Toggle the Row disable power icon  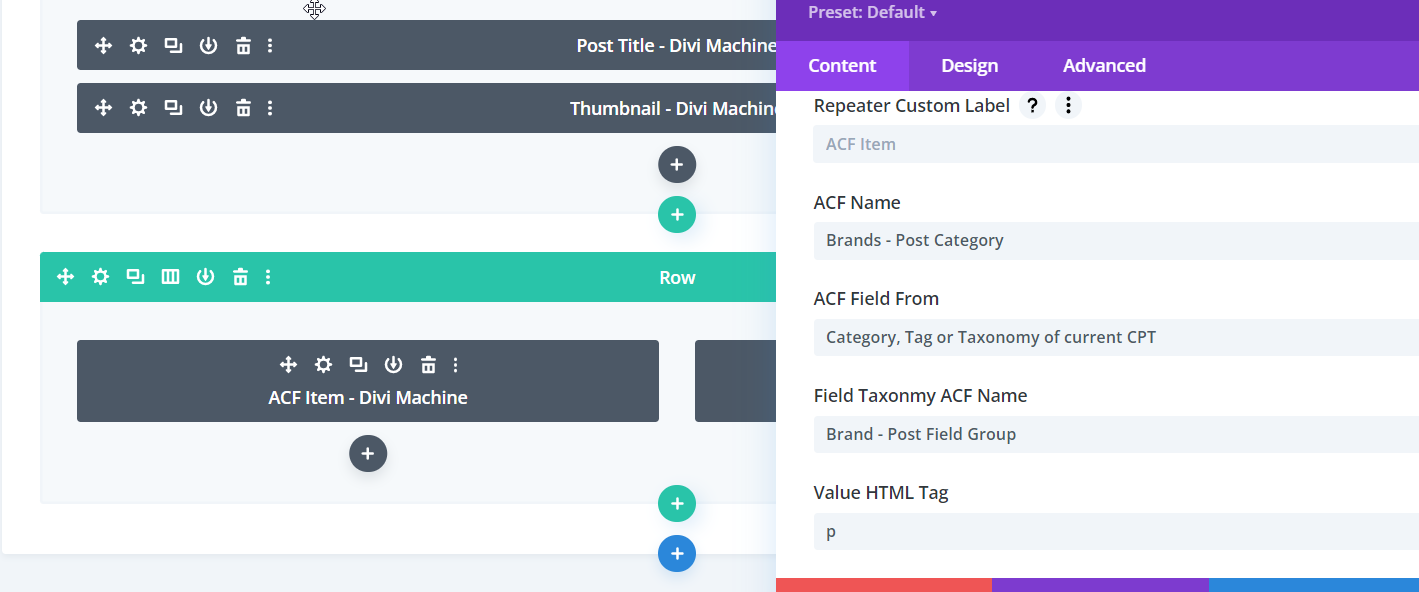tap(205, 277)
